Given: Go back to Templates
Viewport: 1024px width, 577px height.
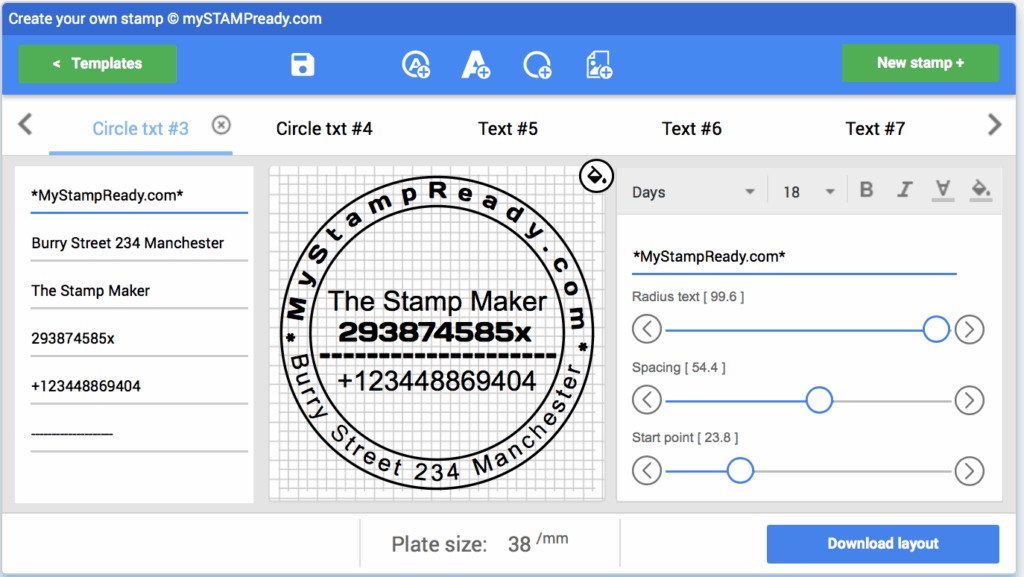Looking at the screenshot, I should 97,64.
